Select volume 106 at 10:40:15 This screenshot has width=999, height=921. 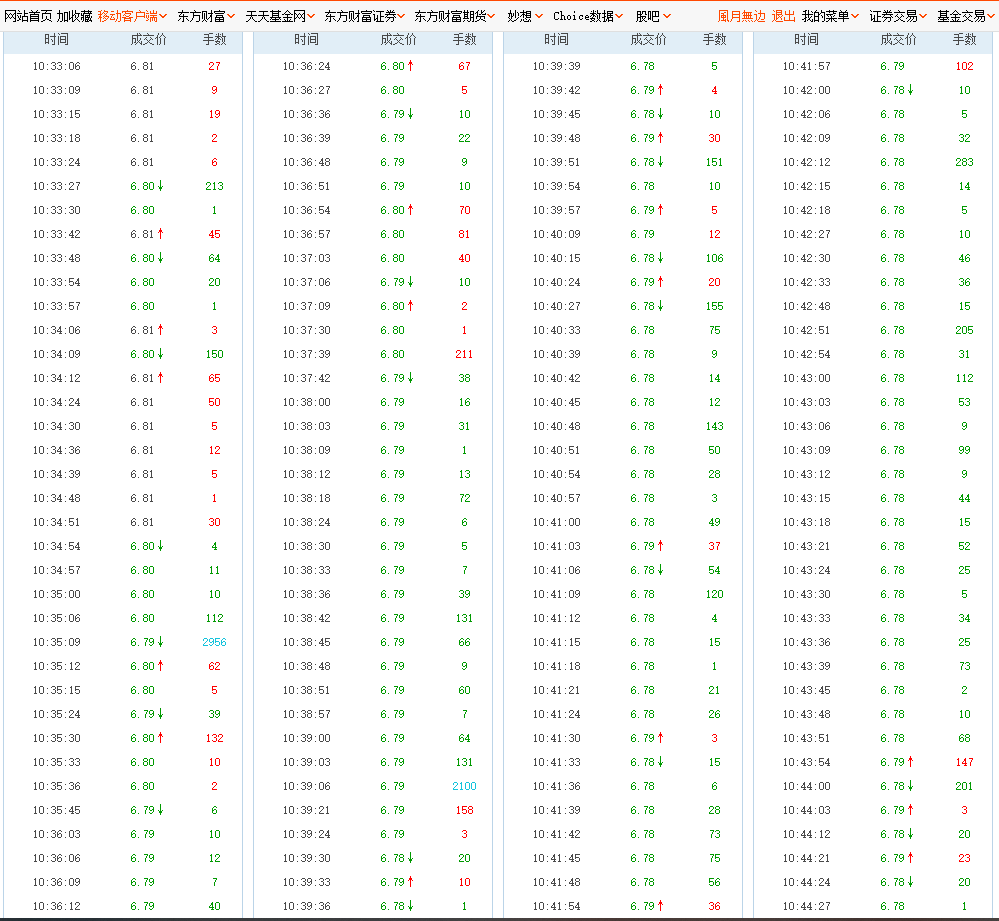click(x=714, y=259)
